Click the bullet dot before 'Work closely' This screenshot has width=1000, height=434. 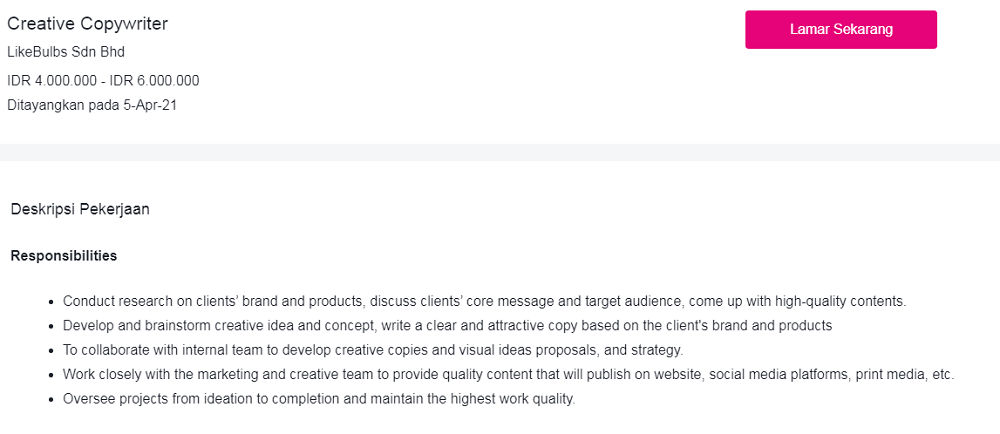coord(51,376)
